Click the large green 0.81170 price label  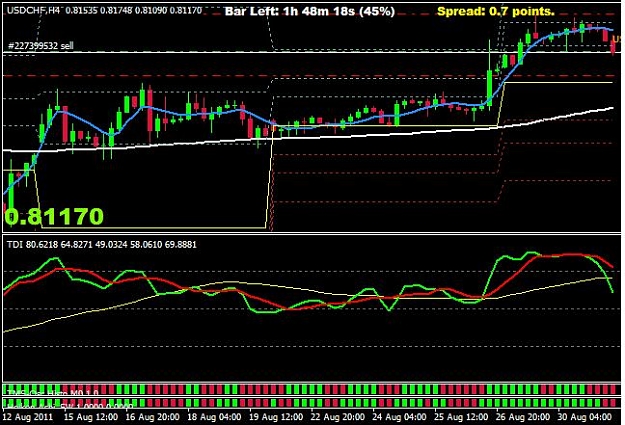54,216
